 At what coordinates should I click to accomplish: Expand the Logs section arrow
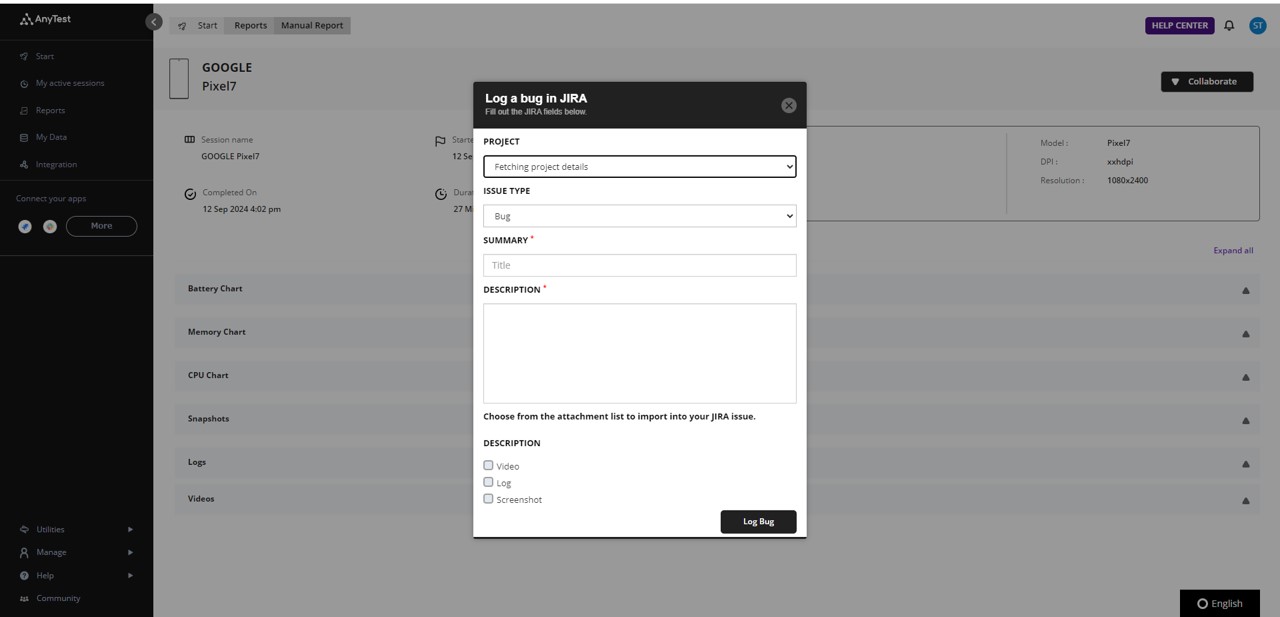click(x=1246, y=464)
